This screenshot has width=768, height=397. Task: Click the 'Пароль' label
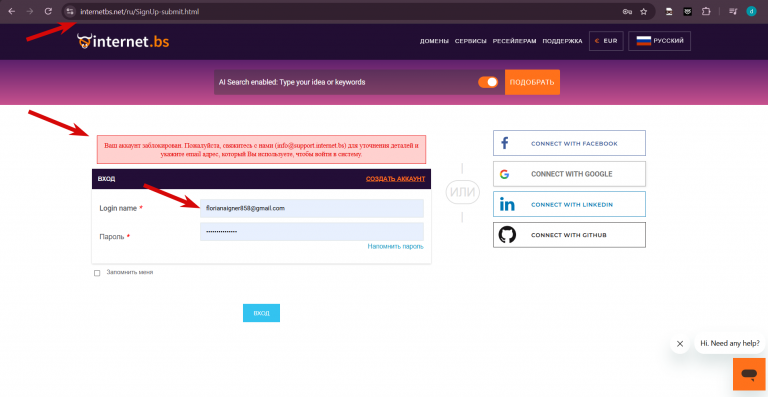point(111,236)
